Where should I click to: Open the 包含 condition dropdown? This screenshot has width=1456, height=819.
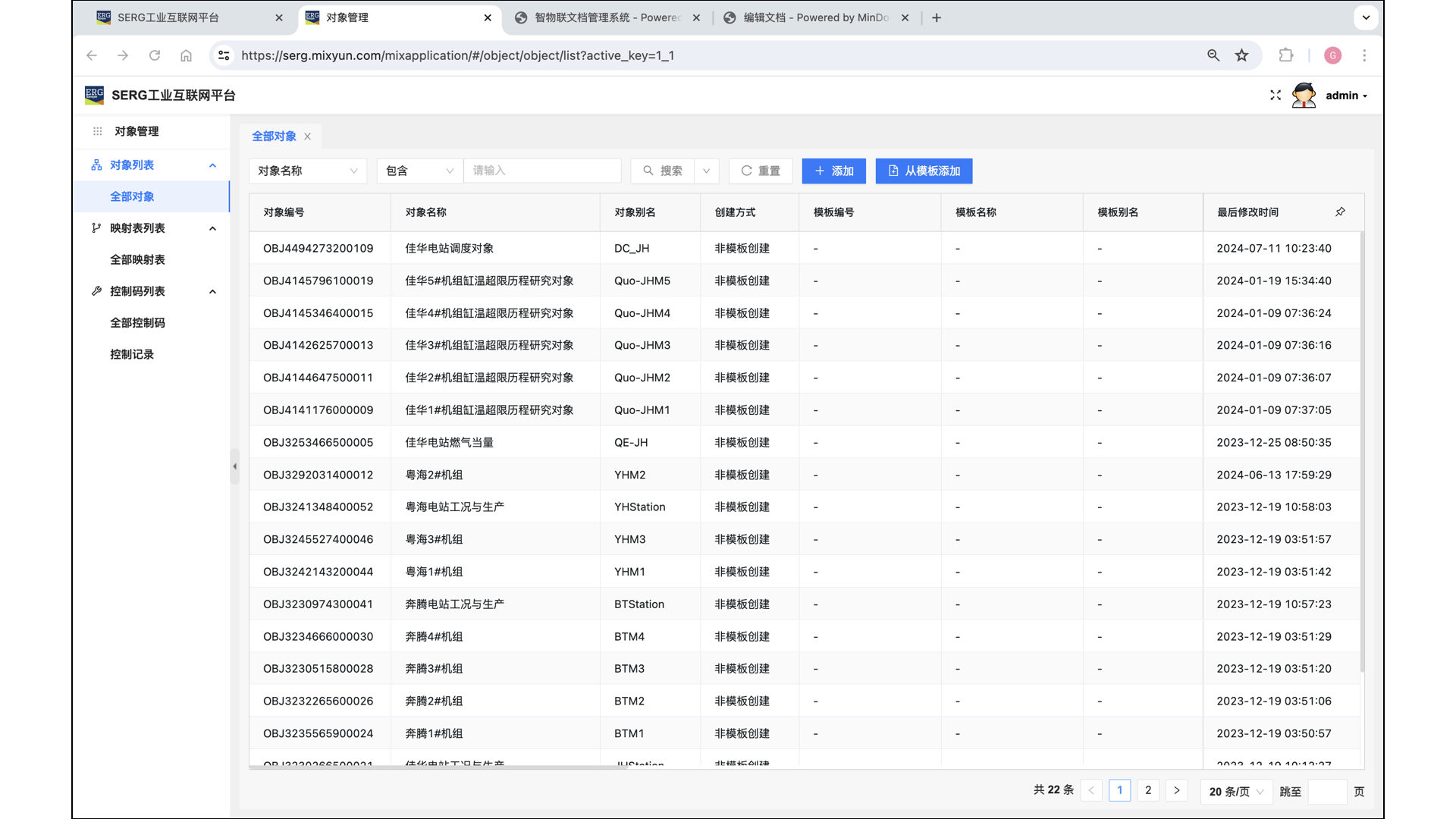coord(419,171)
